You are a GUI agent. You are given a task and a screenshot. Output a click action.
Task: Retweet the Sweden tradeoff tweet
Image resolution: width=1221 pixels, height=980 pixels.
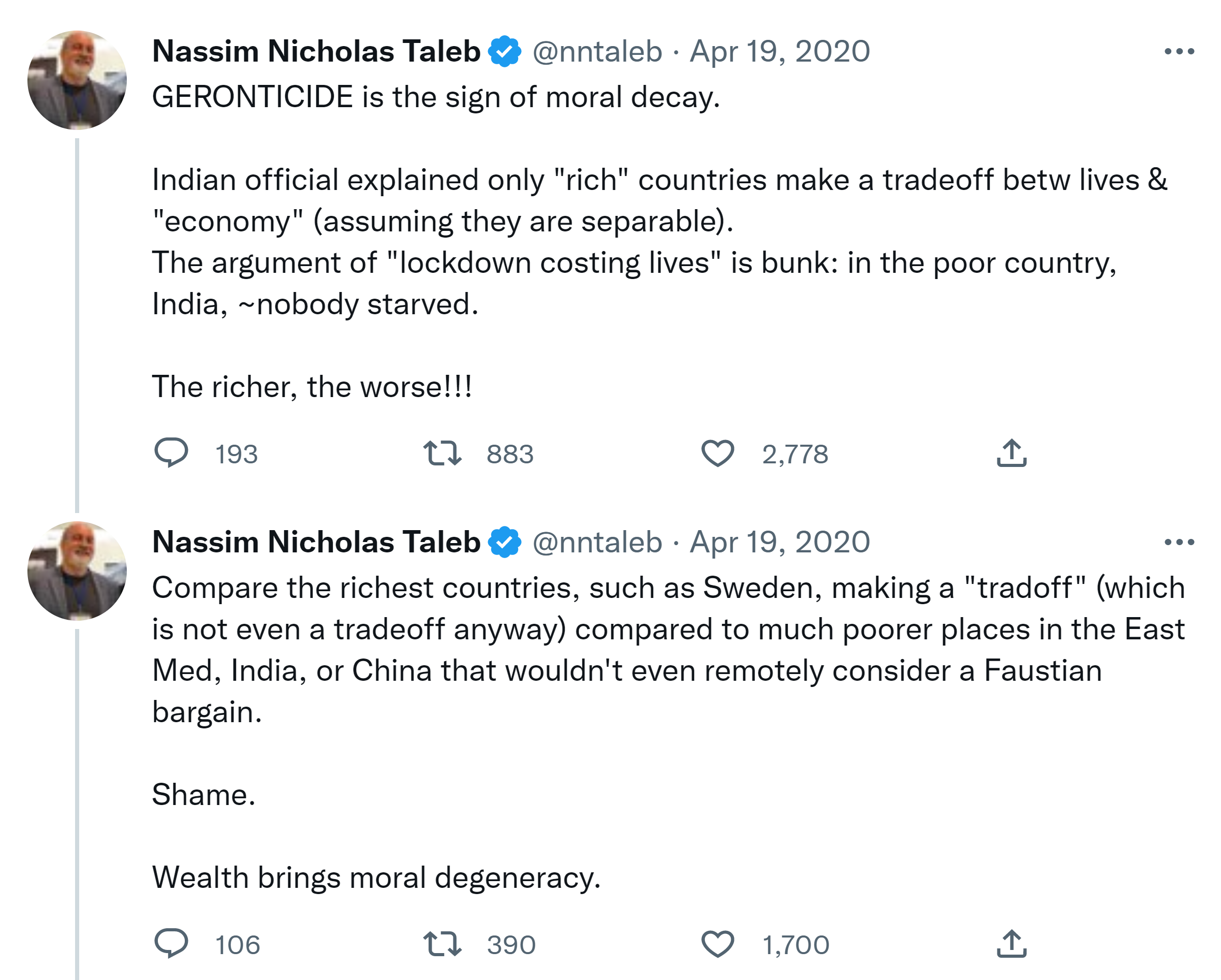[443, 944]
